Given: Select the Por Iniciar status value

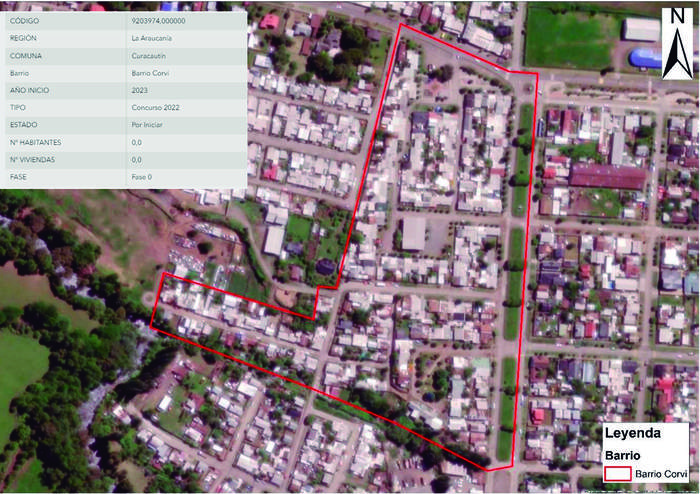Looking at the screenshot, I should tap(148, 125).
